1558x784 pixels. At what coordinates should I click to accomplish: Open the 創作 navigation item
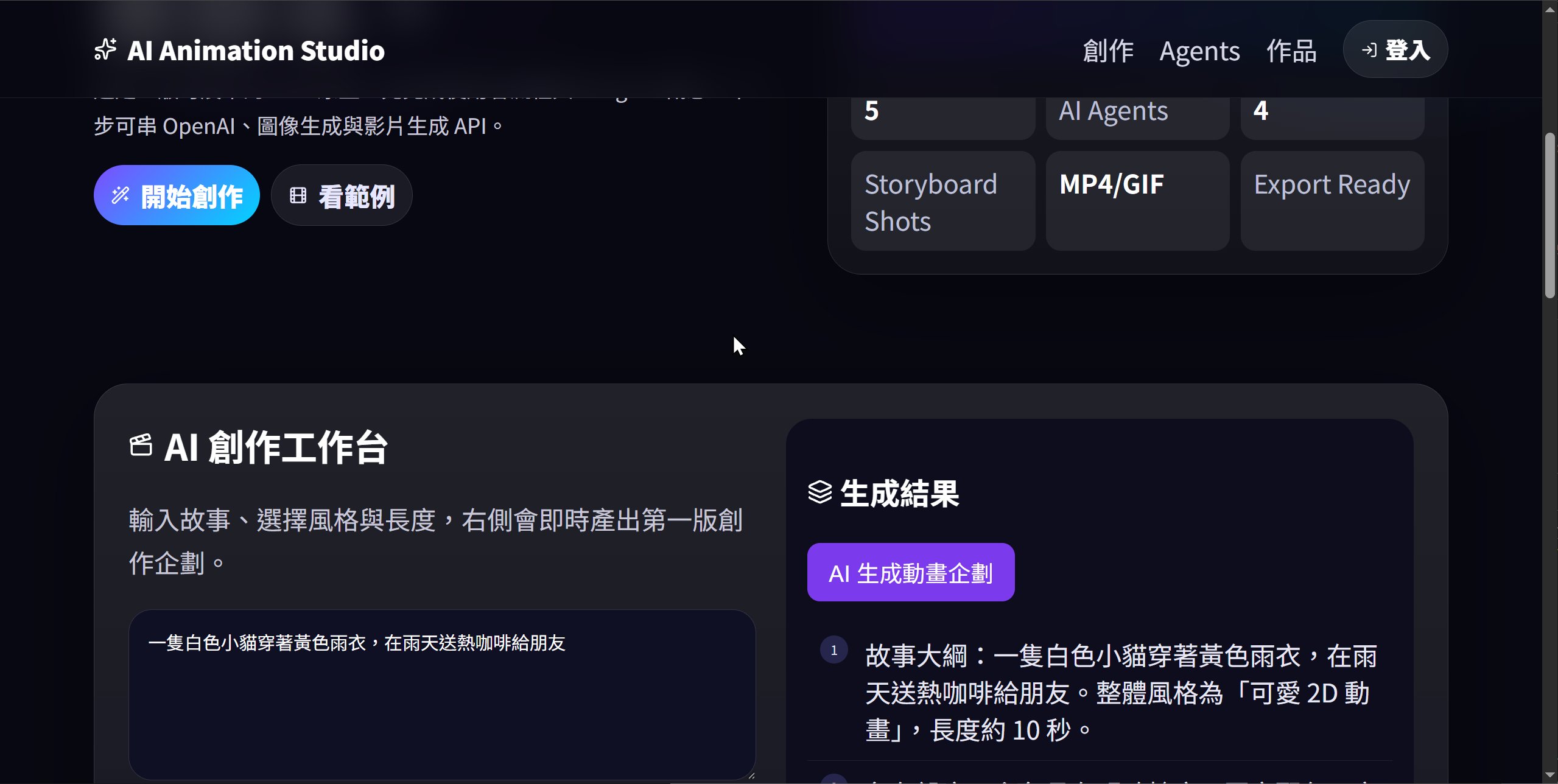coord(1108,51)
